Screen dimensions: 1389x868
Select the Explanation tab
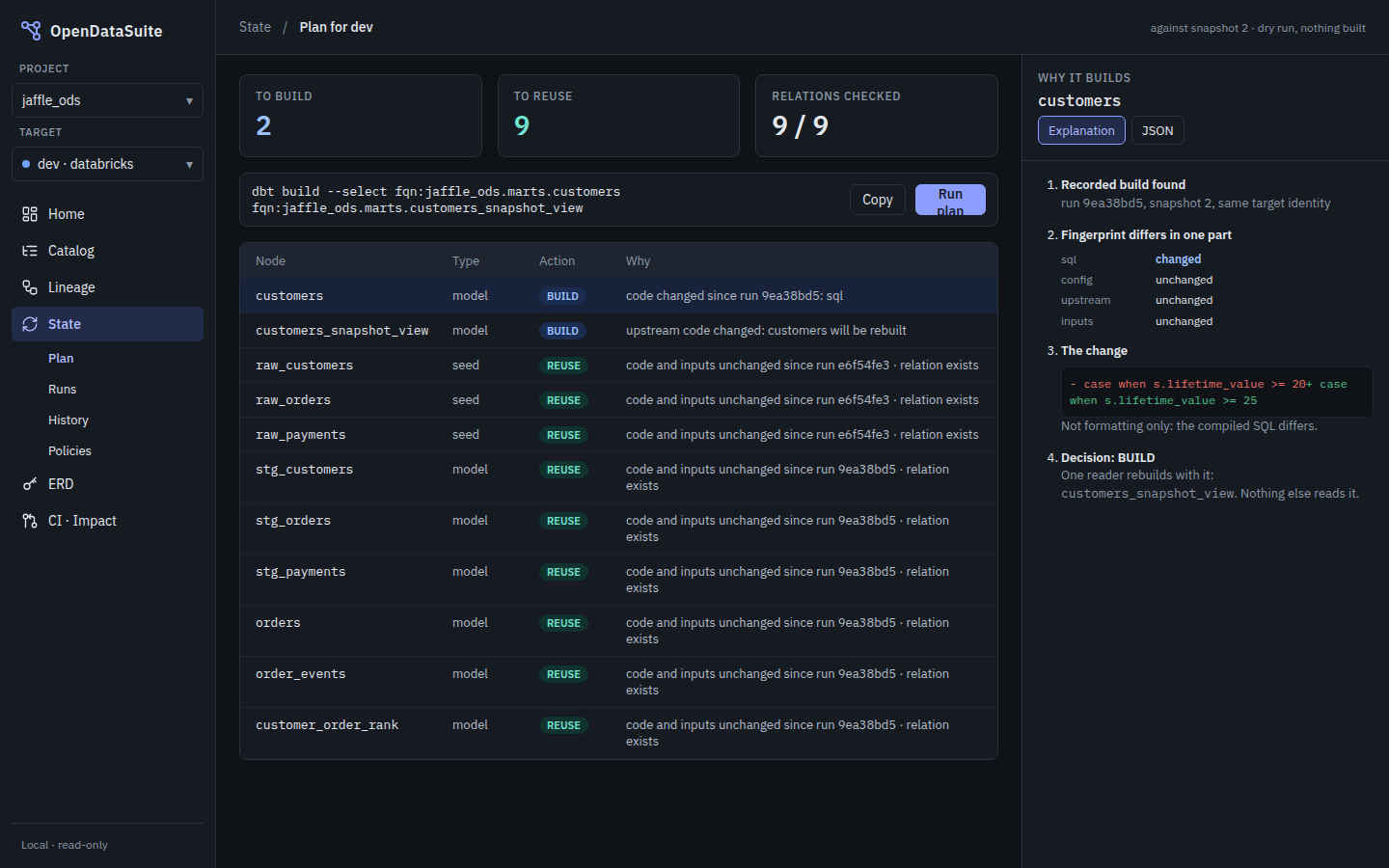pos(1081,130)
